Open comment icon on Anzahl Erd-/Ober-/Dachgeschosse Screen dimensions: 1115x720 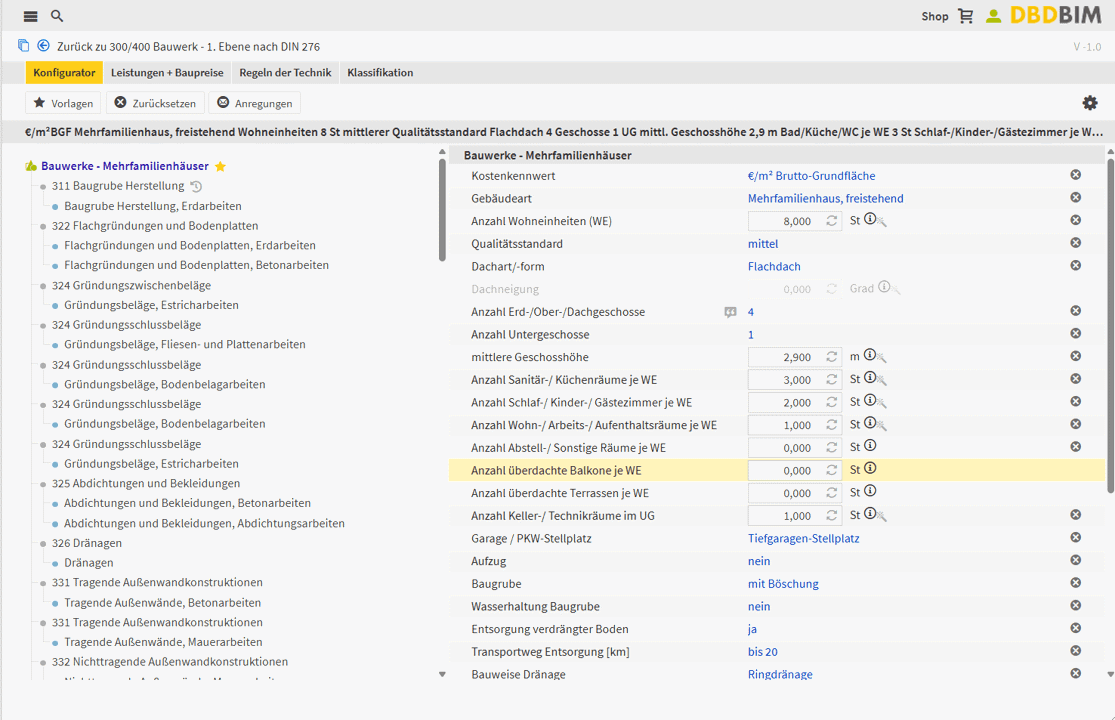[730, 312]
